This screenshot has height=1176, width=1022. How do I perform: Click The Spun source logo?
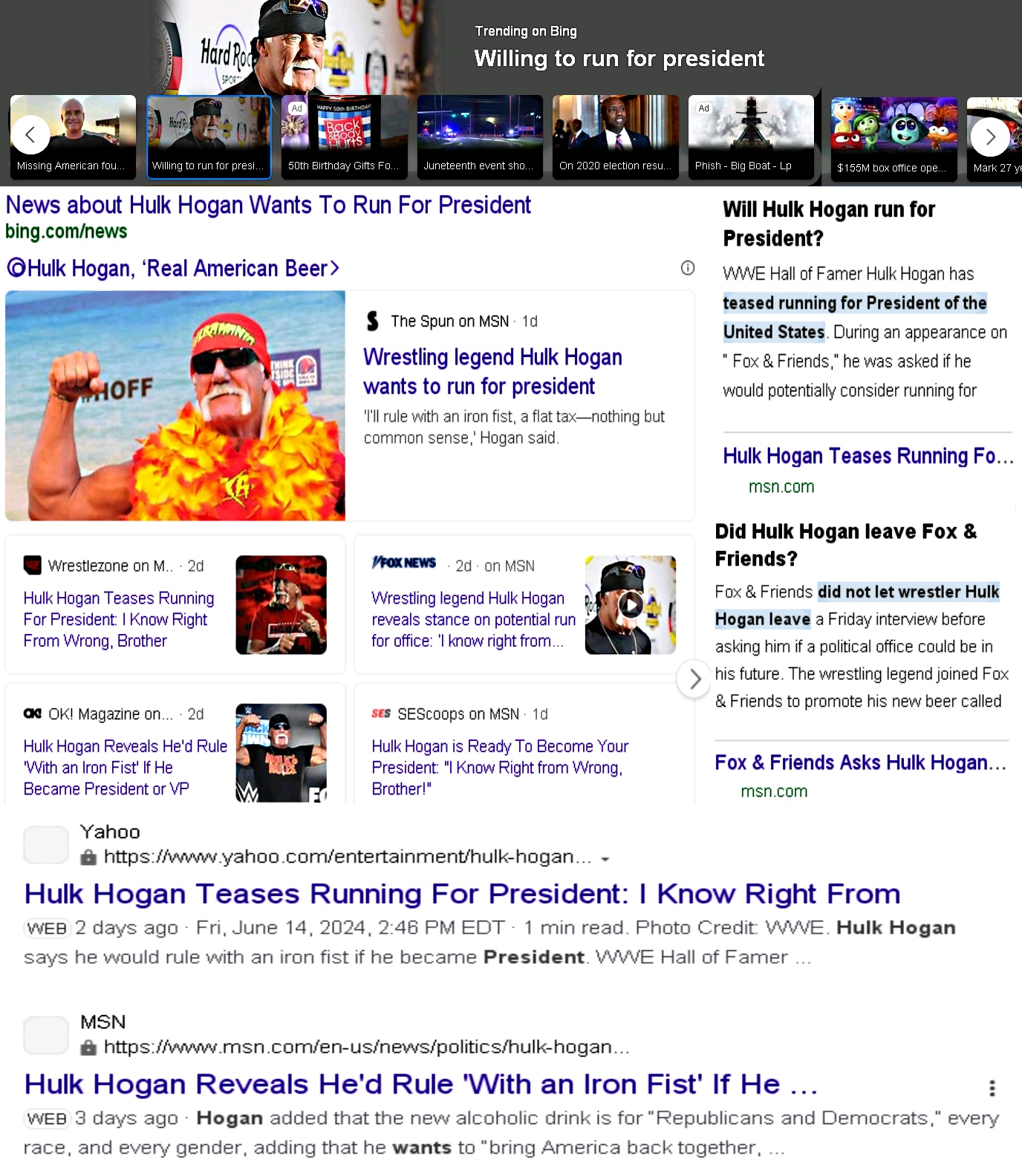373,321
